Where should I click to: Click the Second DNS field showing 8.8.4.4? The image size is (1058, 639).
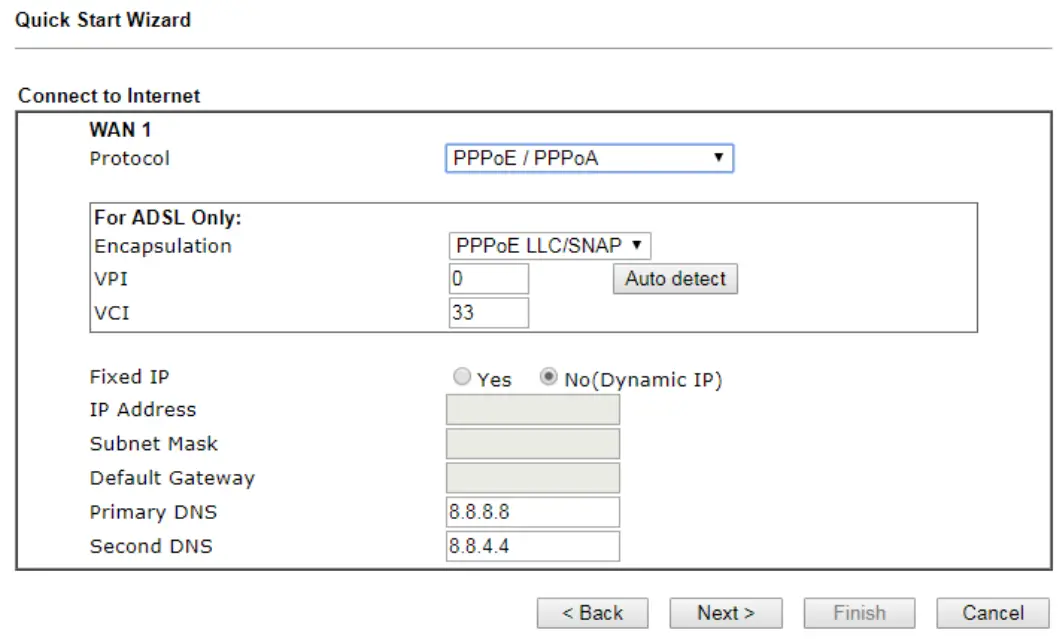point(532,546)
